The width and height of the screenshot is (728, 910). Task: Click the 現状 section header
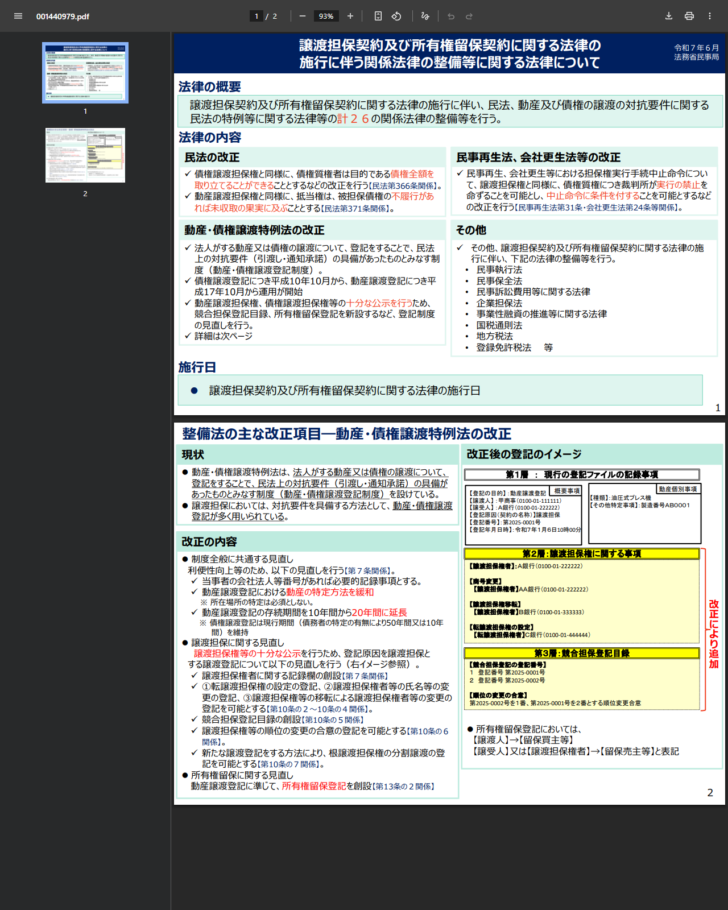click(193, 454)
